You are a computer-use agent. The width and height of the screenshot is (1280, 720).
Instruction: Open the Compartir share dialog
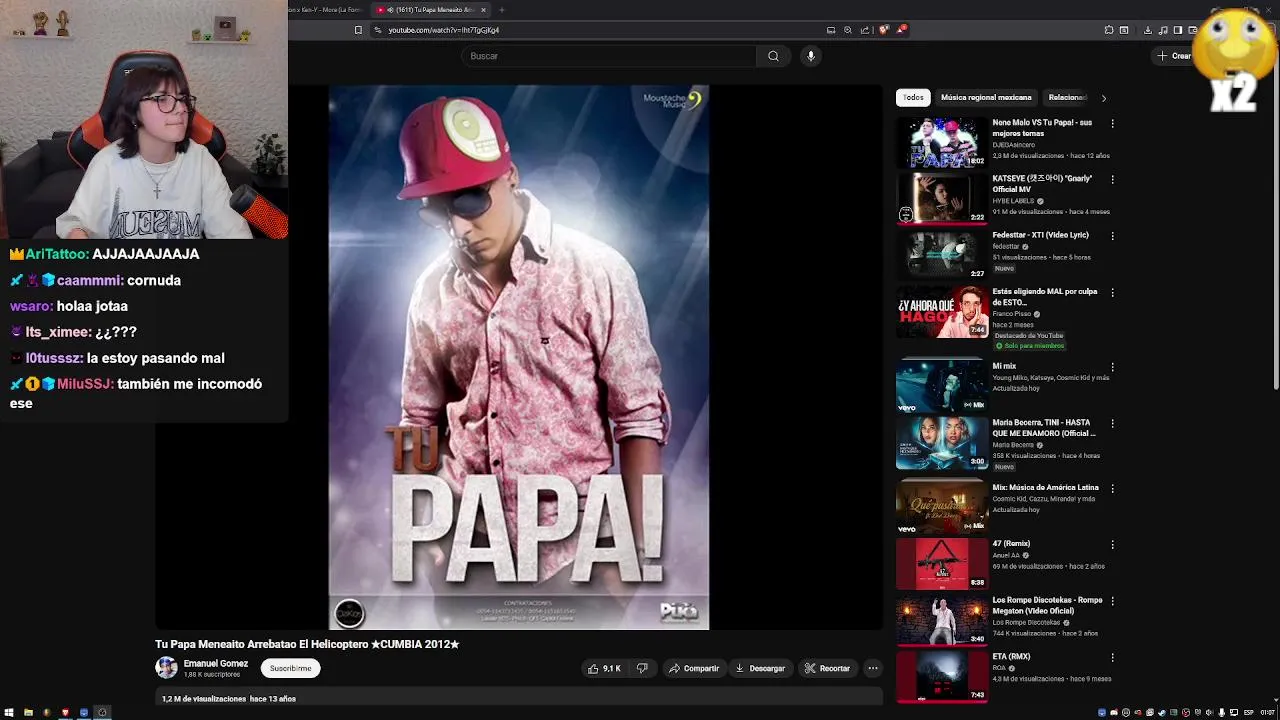click(694, 668)
